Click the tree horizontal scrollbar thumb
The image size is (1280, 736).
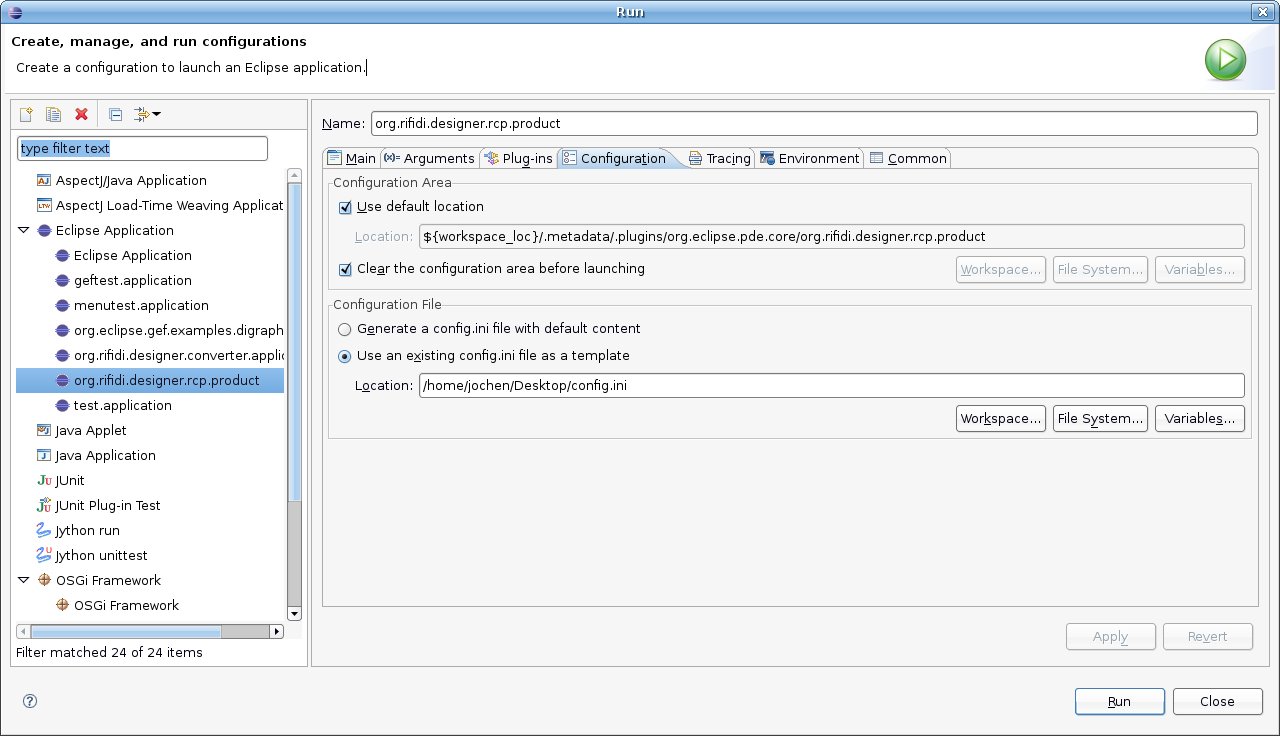126,631
